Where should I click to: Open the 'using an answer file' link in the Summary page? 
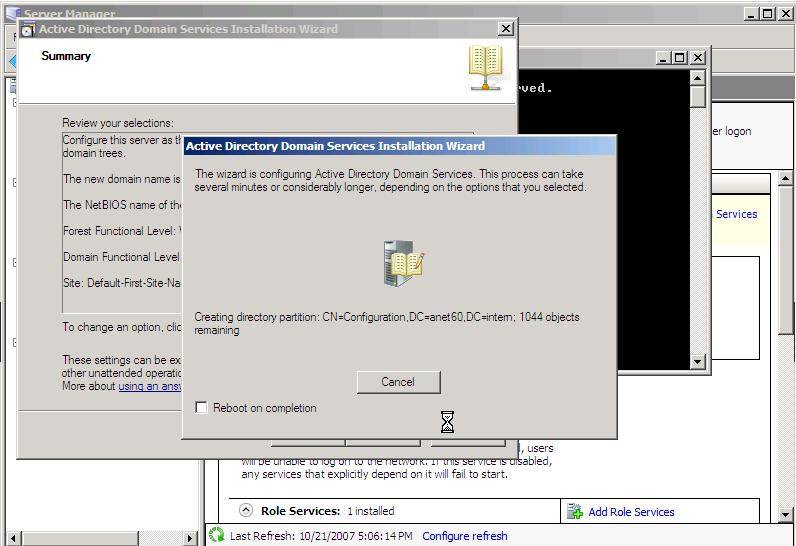(150, 386)
